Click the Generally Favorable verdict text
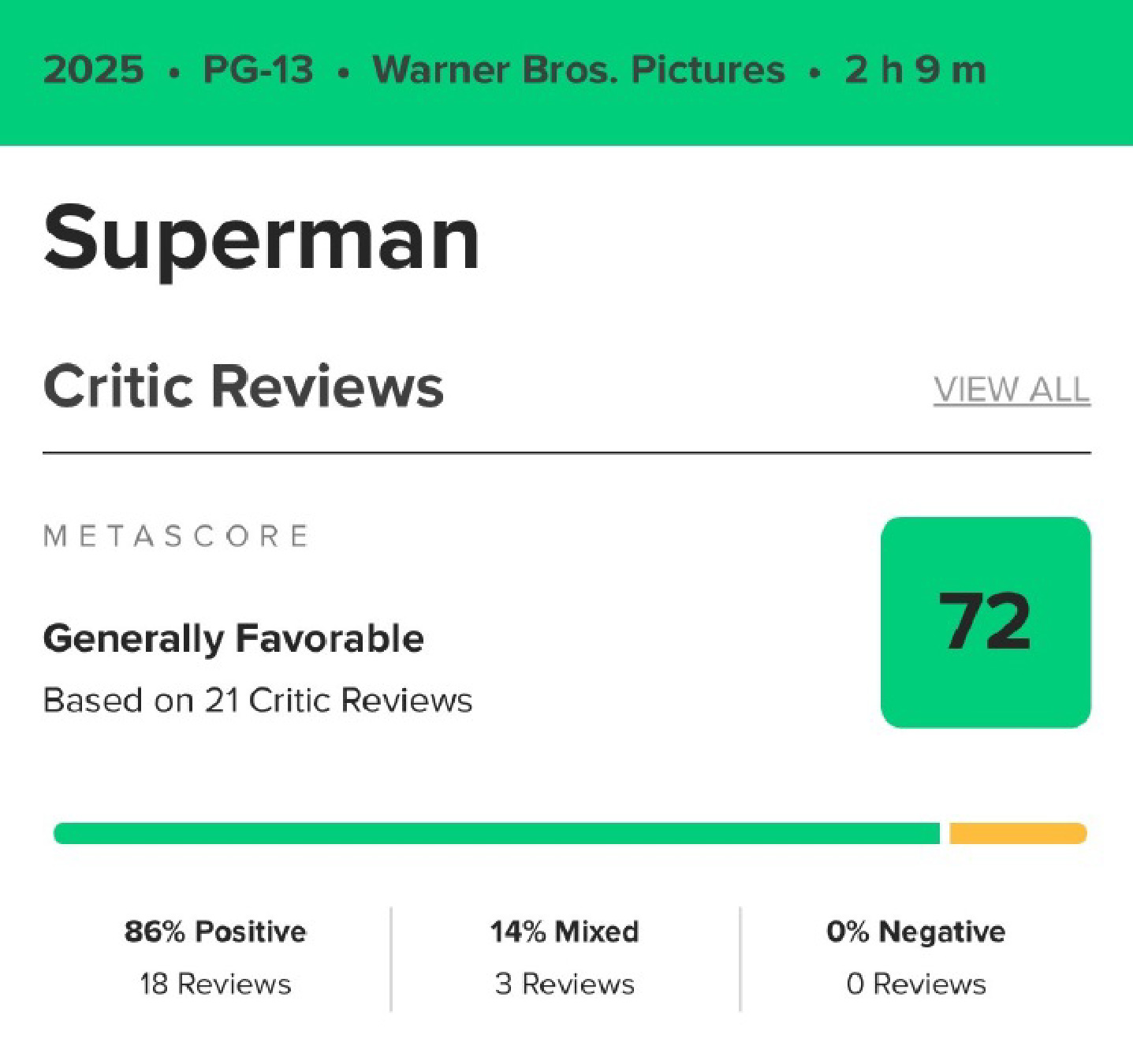 tap(233, 638)
